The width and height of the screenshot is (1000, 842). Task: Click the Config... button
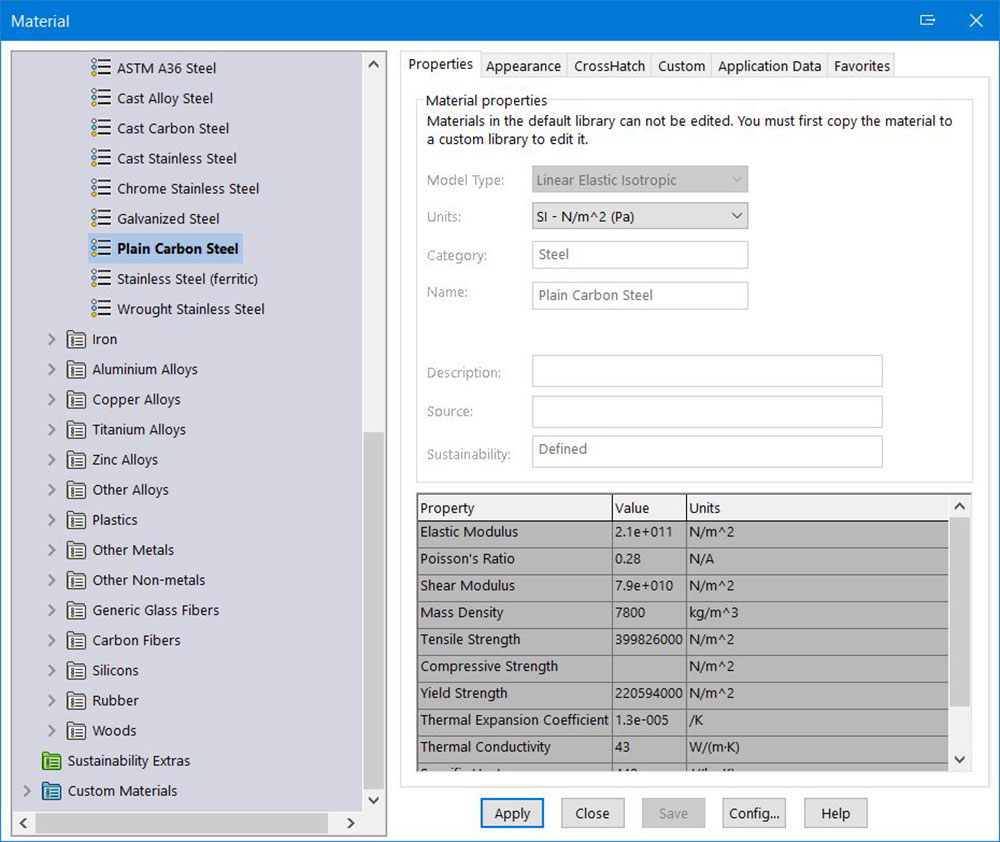(x=754, y=813)
